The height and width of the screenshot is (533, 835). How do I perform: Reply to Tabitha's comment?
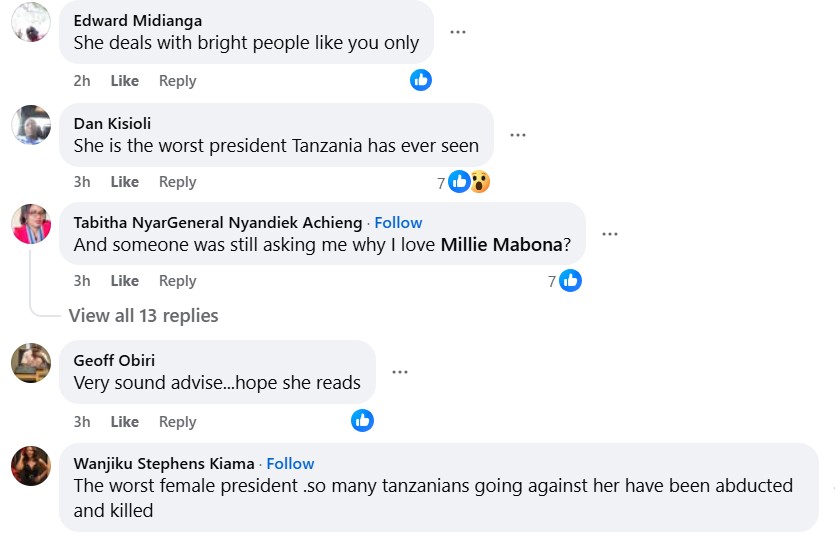coord(178,281)
